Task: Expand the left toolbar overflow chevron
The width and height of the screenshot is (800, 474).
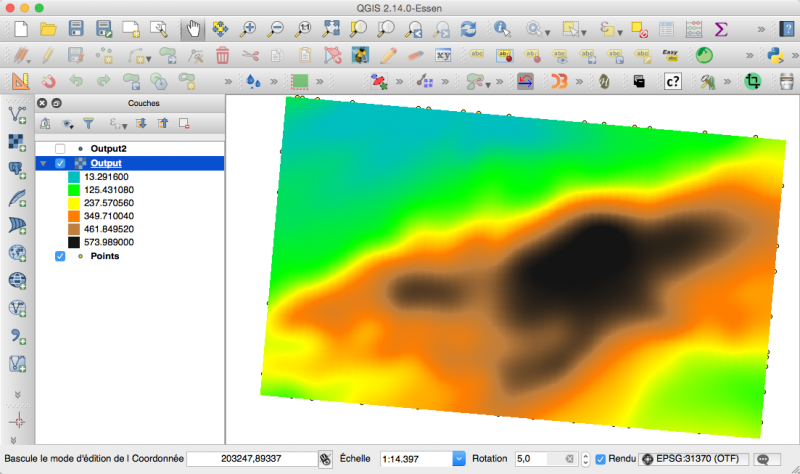Action: [17, 394]
